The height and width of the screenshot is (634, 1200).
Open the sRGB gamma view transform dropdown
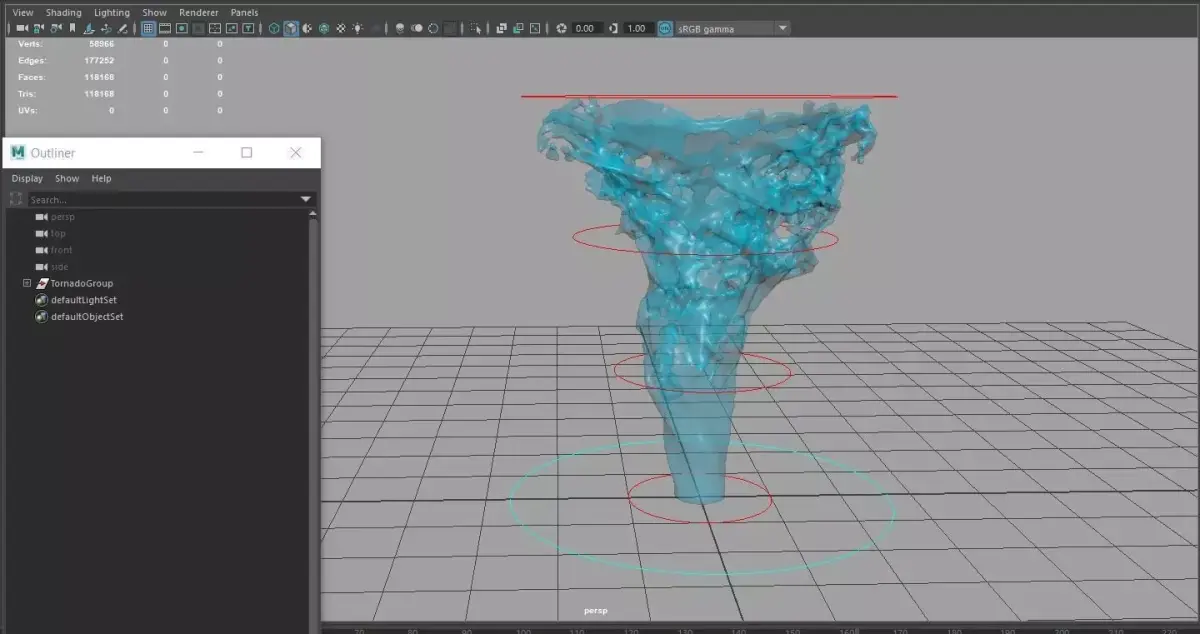(x=733, y=28)
